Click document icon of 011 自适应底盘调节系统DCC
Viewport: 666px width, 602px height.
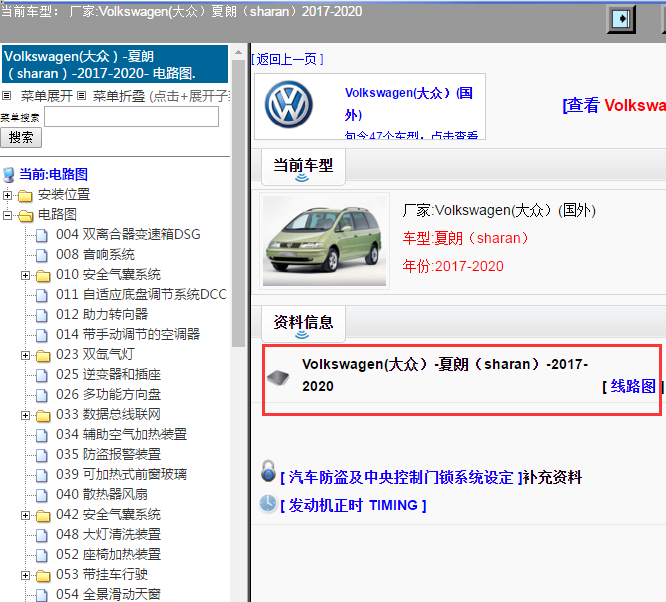(x=42, y=295)
